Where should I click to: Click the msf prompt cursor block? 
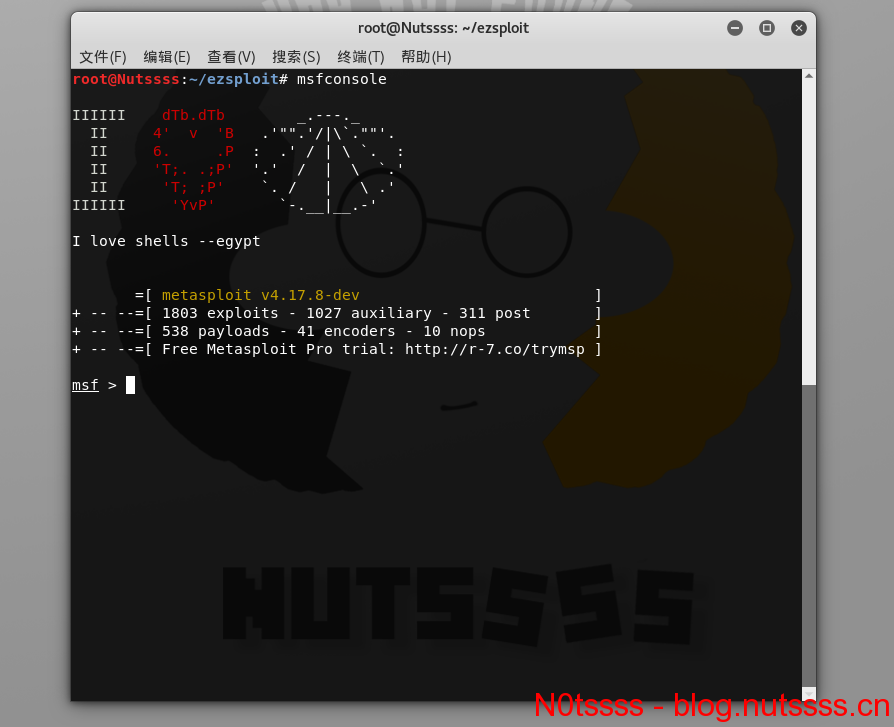pos(131,385)
